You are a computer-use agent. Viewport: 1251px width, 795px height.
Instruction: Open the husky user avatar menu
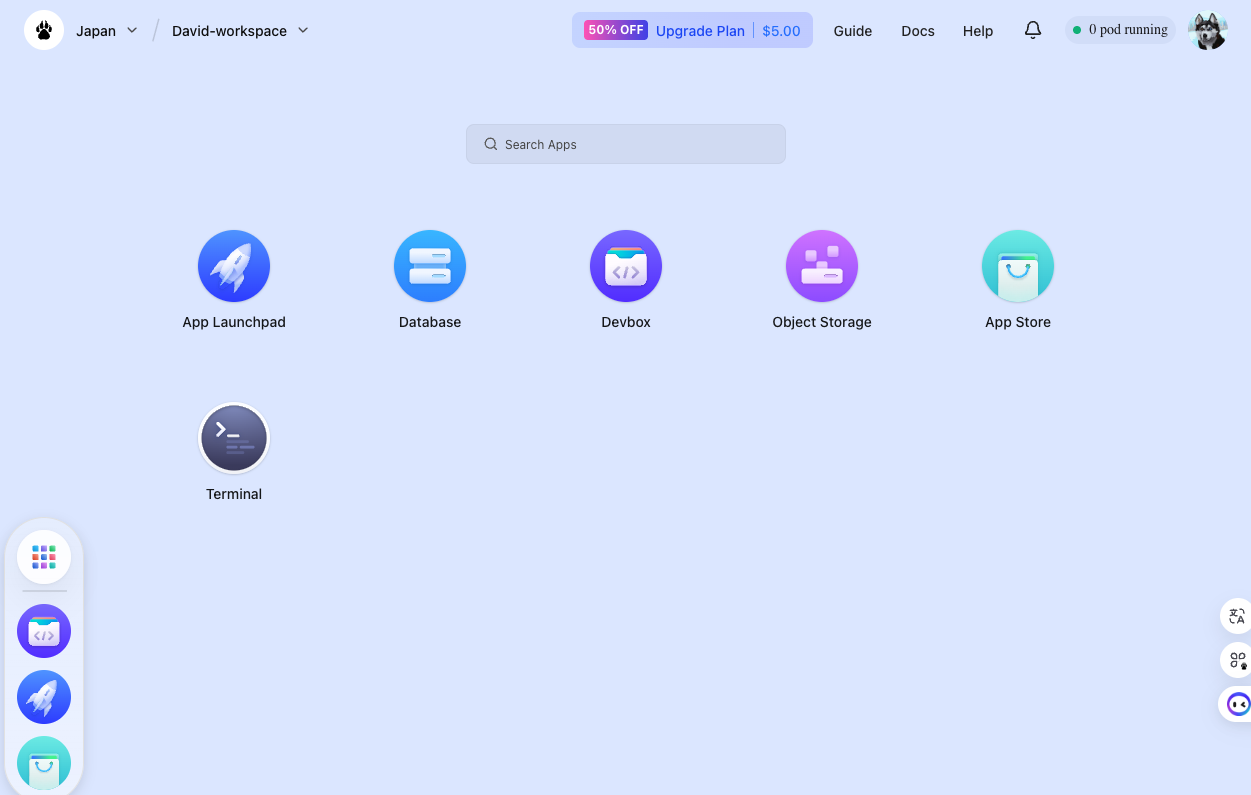point(1208,31)
